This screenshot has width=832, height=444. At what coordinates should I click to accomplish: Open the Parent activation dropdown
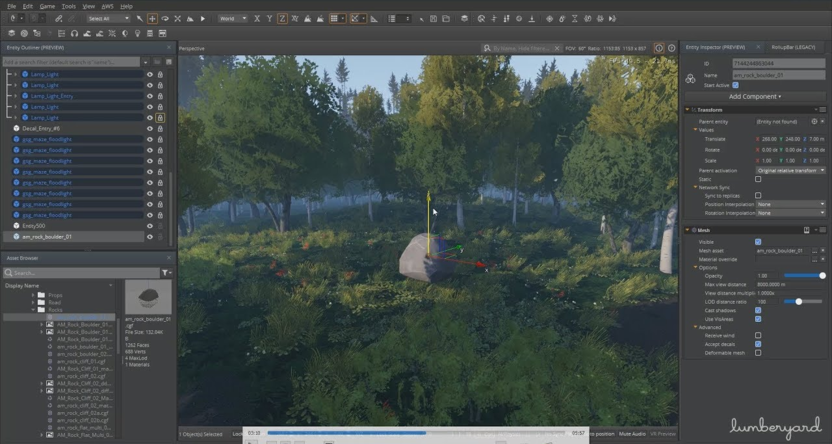point(790,170)
